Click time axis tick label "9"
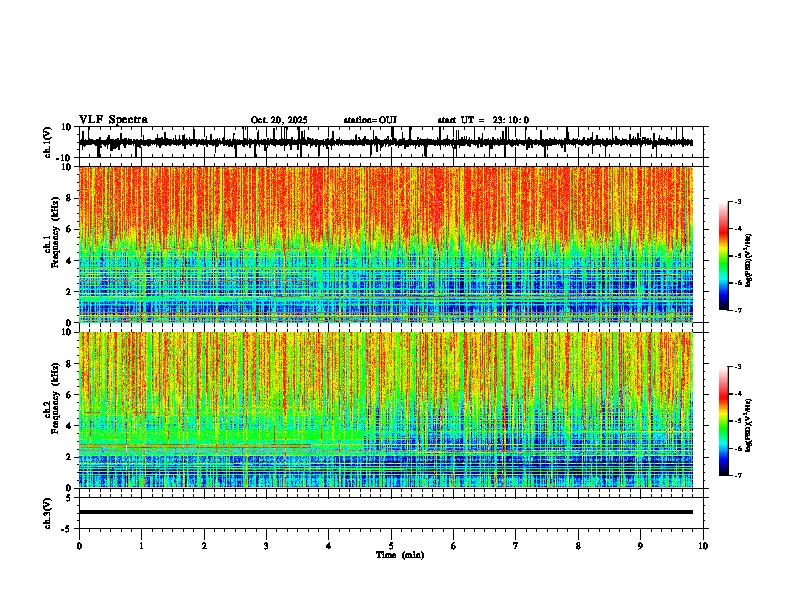The image size is (792, 612). click(x=640, y=546)
